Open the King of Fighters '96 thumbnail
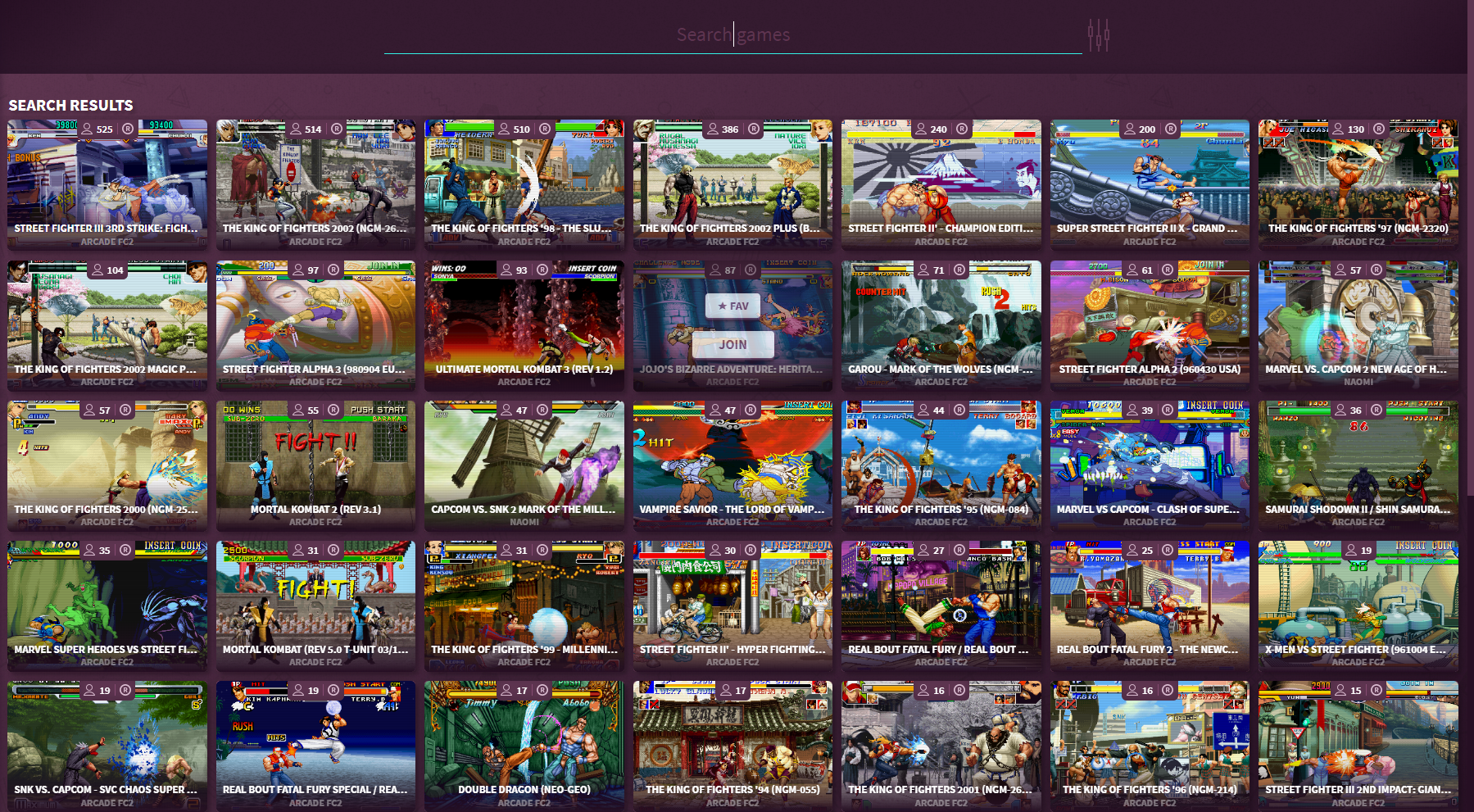 [1150, 746]
